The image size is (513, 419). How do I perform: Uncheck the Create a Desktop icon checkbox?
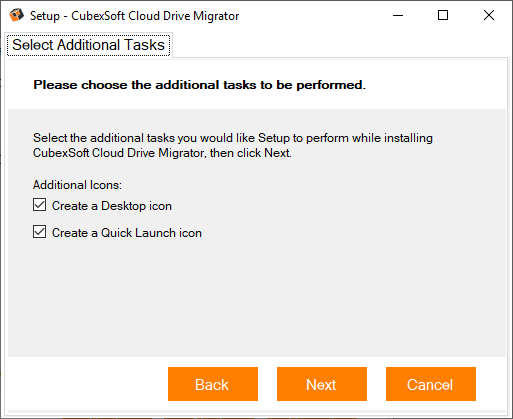point(39,205)
